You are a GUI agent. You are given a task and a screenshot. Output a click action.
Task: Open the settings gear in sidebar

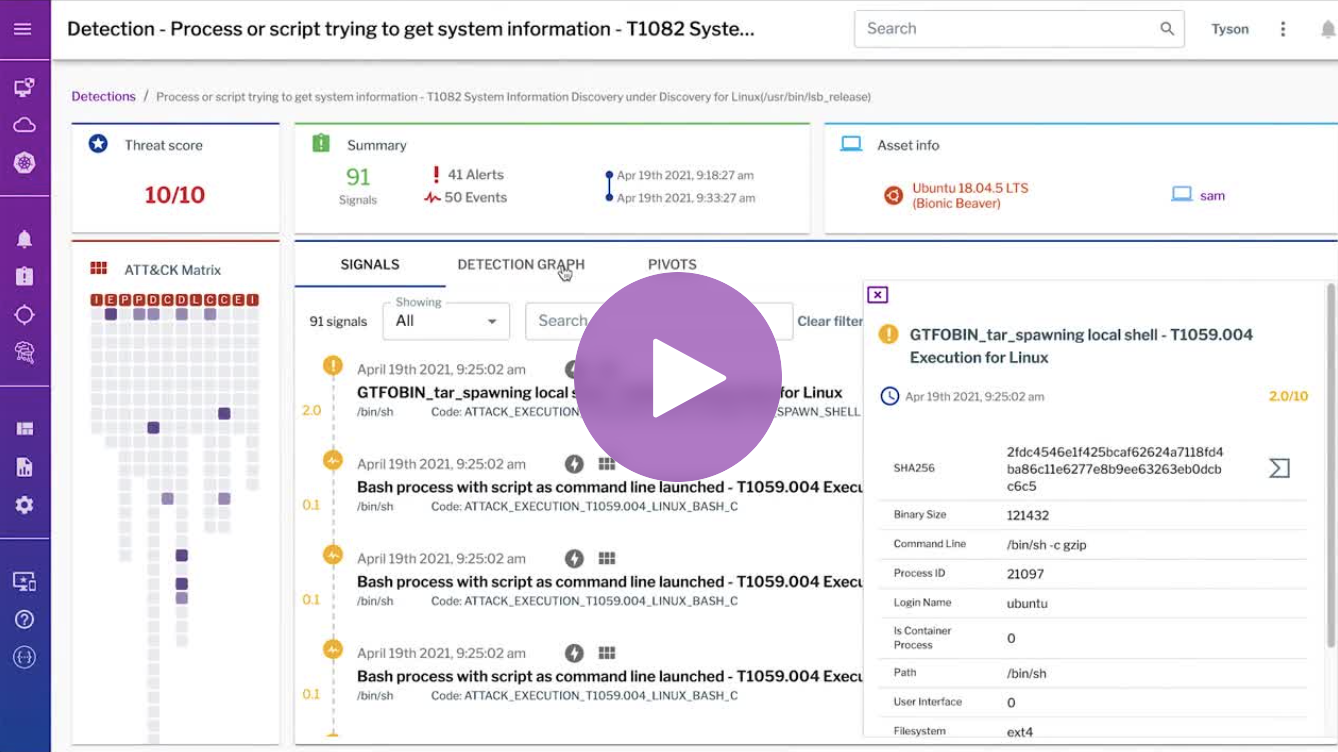[x=24, y=505]
